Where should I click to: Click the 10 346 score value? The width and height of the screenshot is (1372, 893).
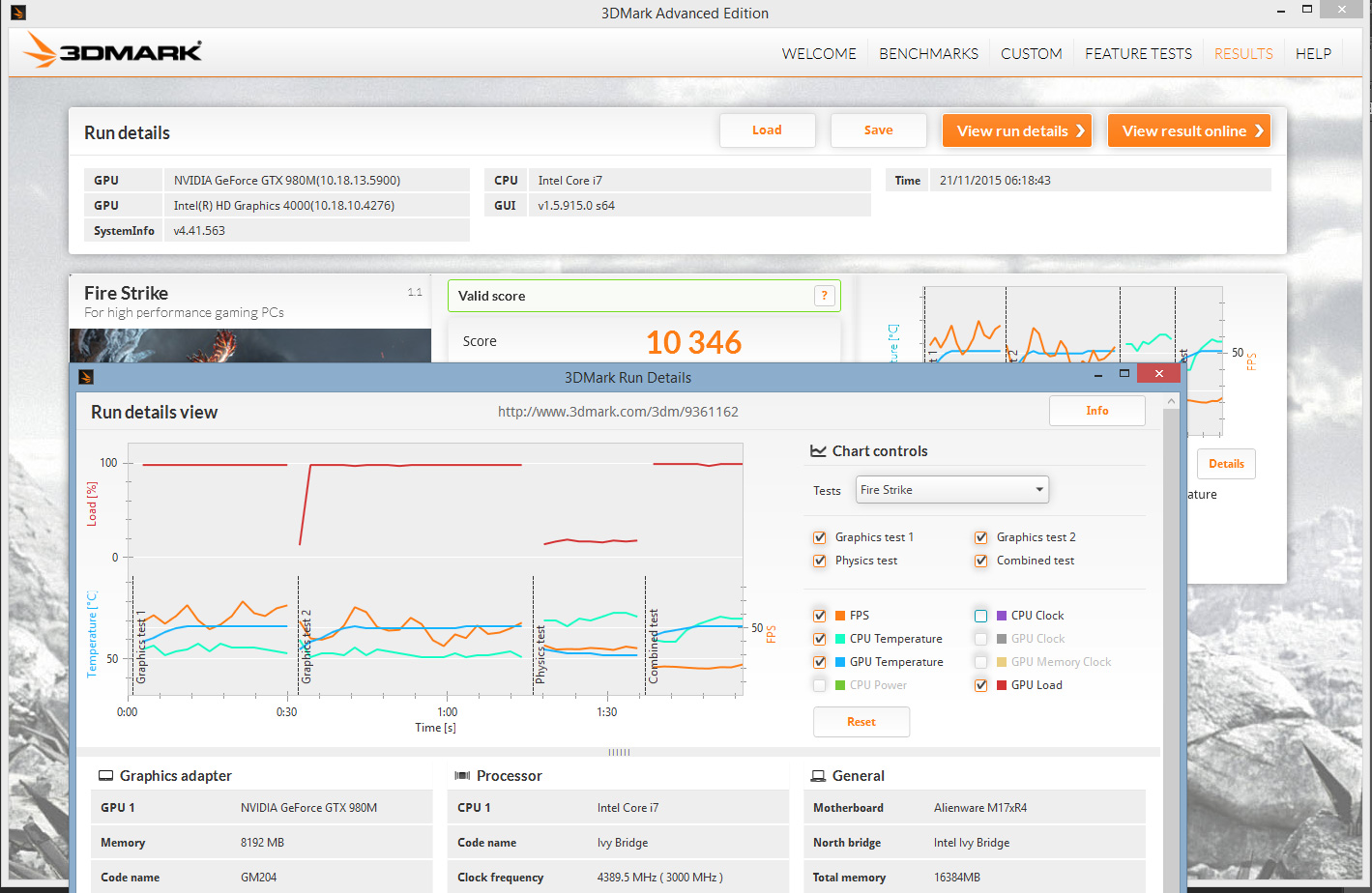click(x=693, y=342)
